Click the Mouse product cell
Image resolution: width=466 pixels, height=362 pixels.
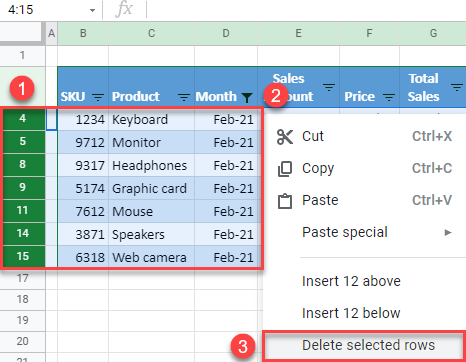click(152, 211)
